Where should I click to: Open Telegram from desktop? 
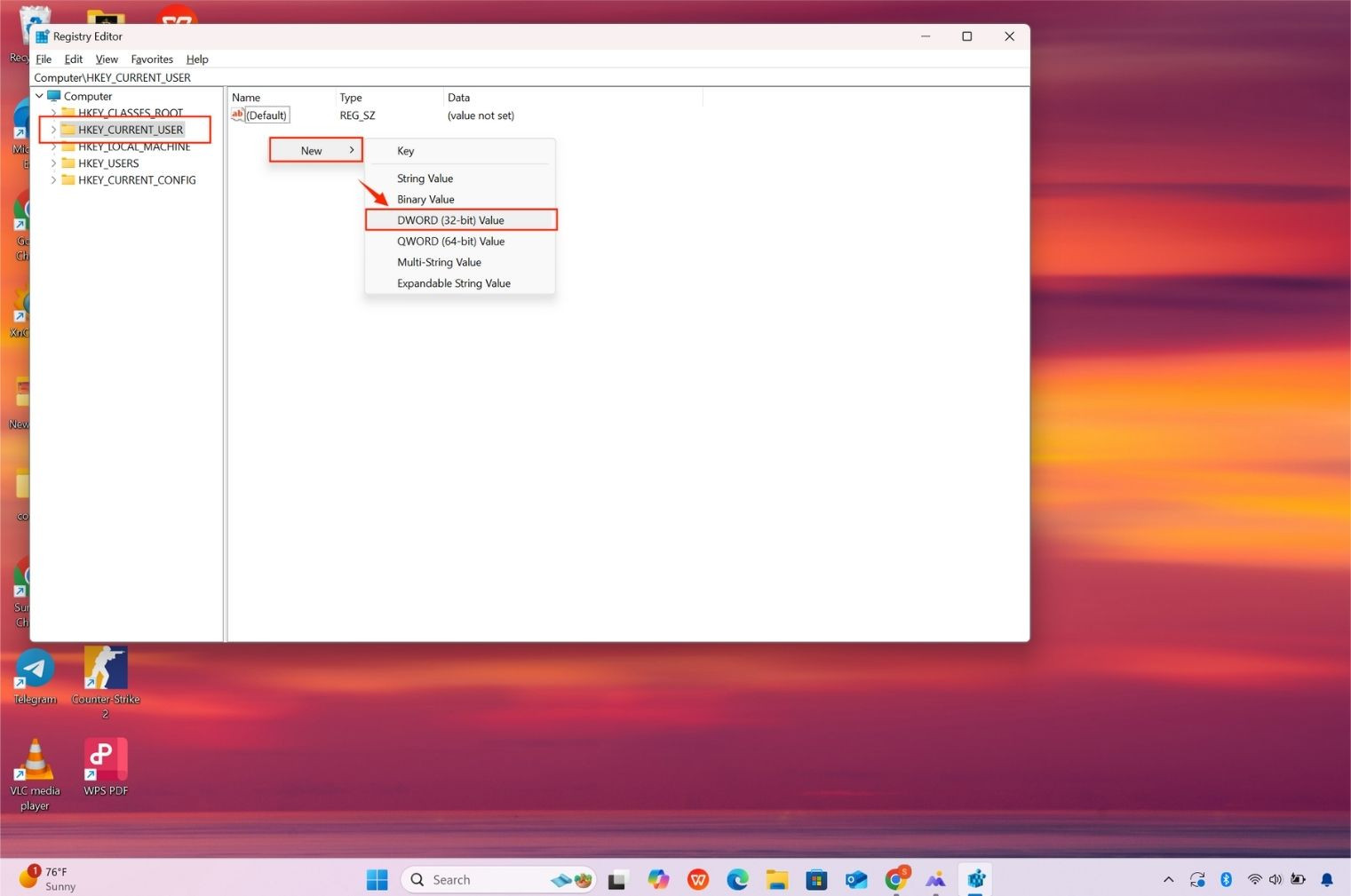(35, 669)
